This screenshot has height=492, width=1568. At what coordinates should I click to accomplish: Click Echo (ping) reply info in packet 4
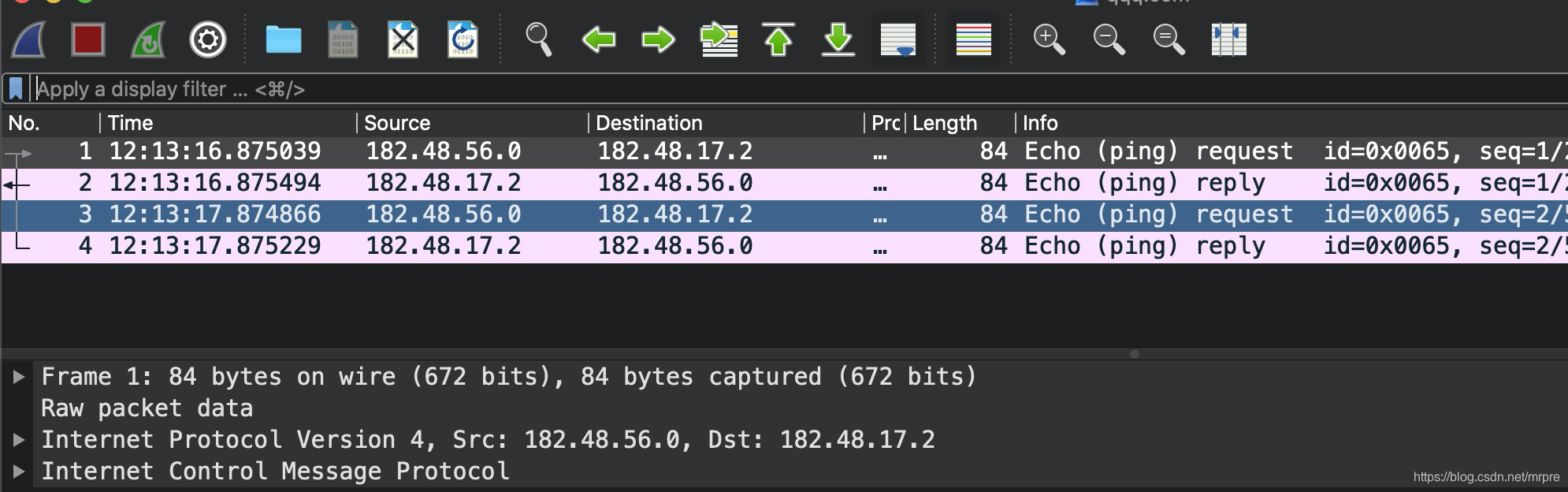[1144, 246]
